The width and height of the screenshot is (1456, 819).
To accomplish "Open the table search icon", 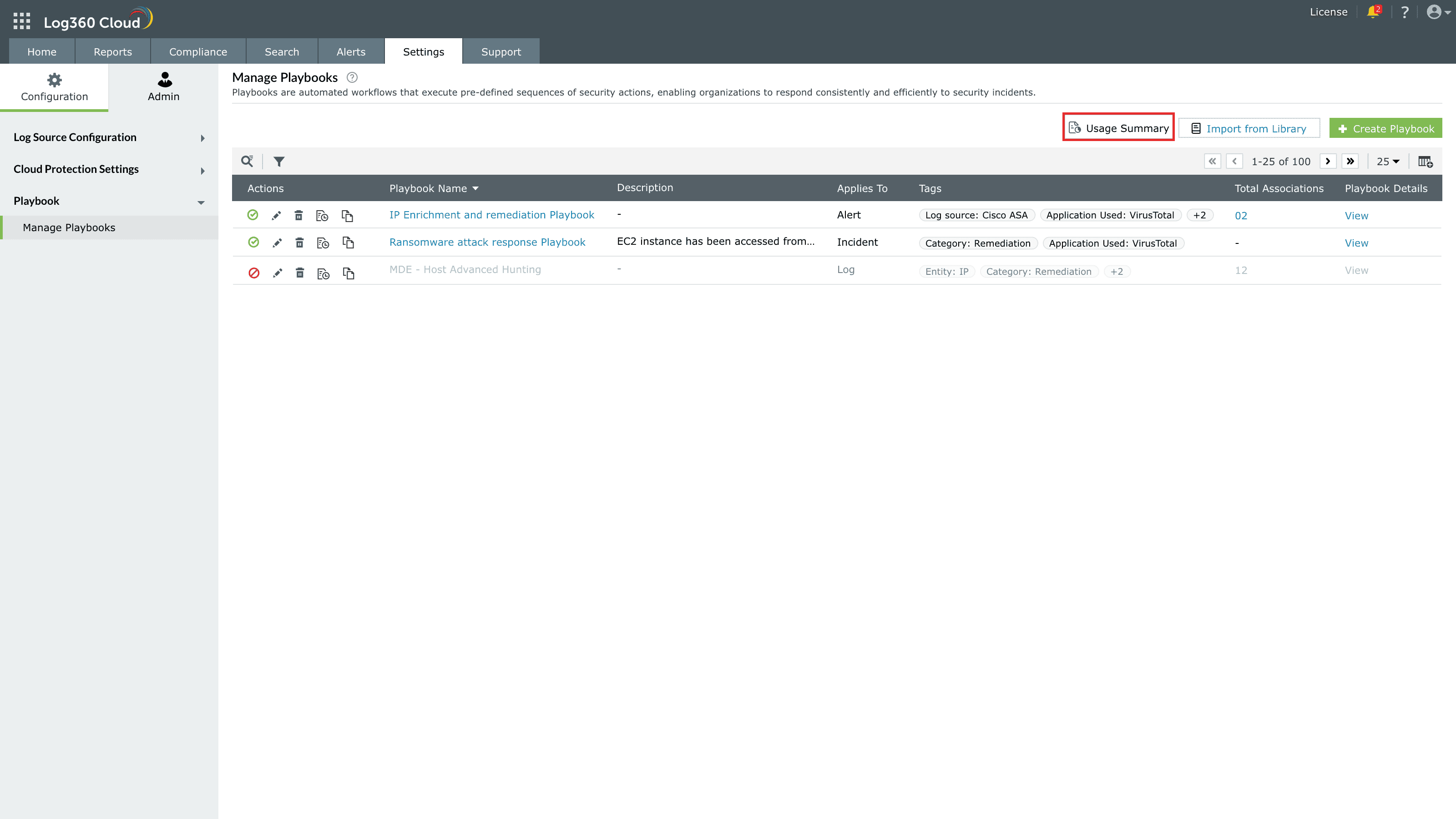I will [247, 161].
